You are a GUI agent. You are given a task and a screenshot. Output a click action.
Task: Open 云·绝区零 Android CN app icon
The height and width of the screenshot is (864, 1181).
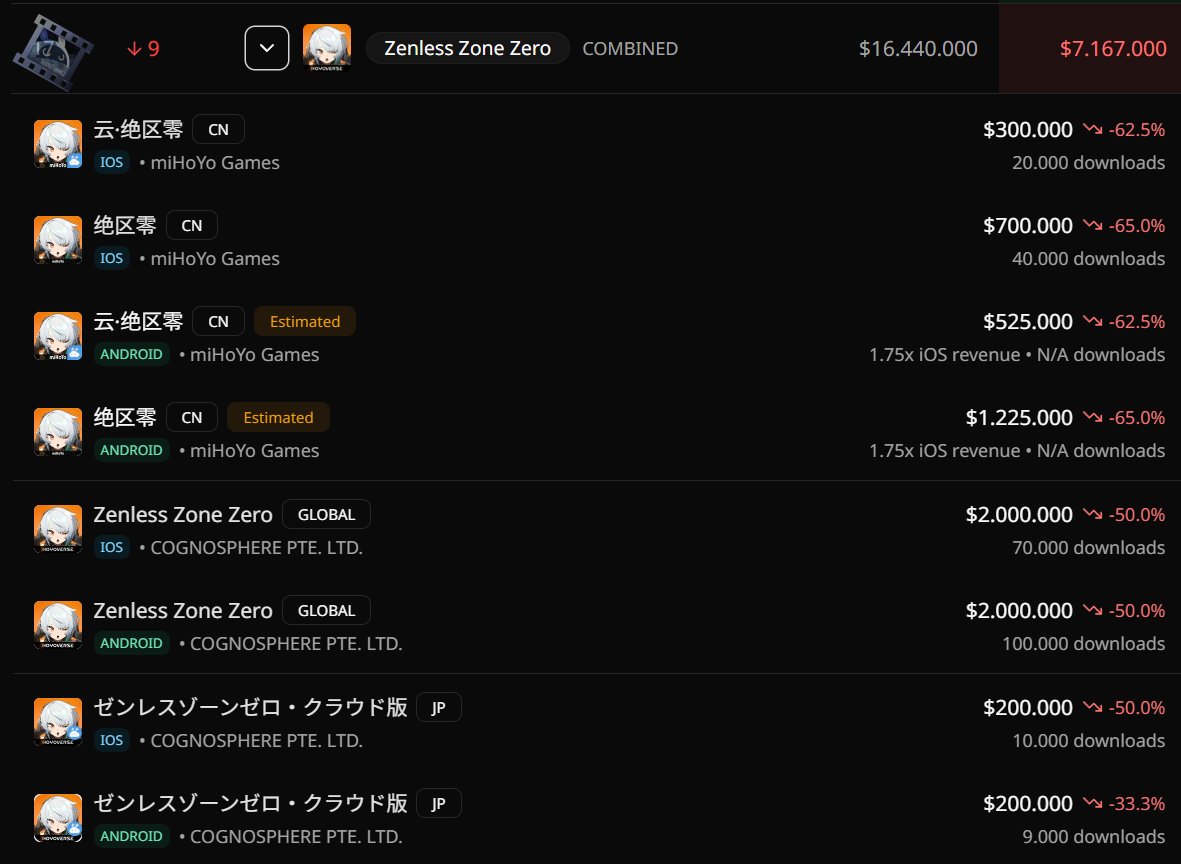58,336
